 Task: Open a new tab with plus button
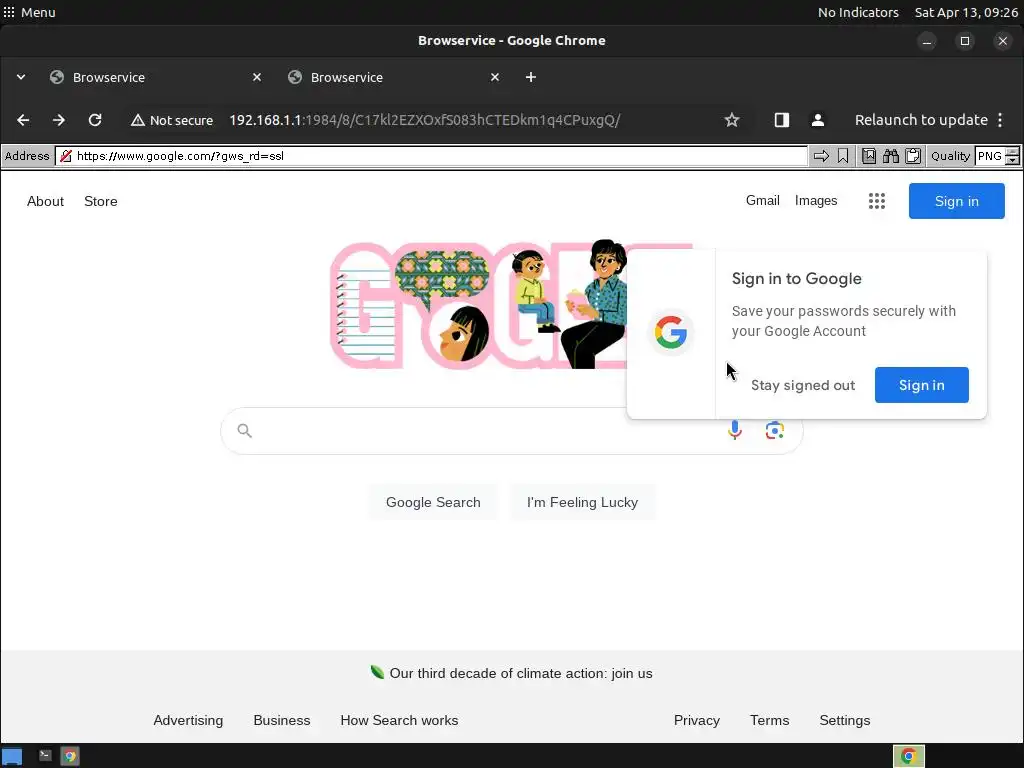[531, 77]
